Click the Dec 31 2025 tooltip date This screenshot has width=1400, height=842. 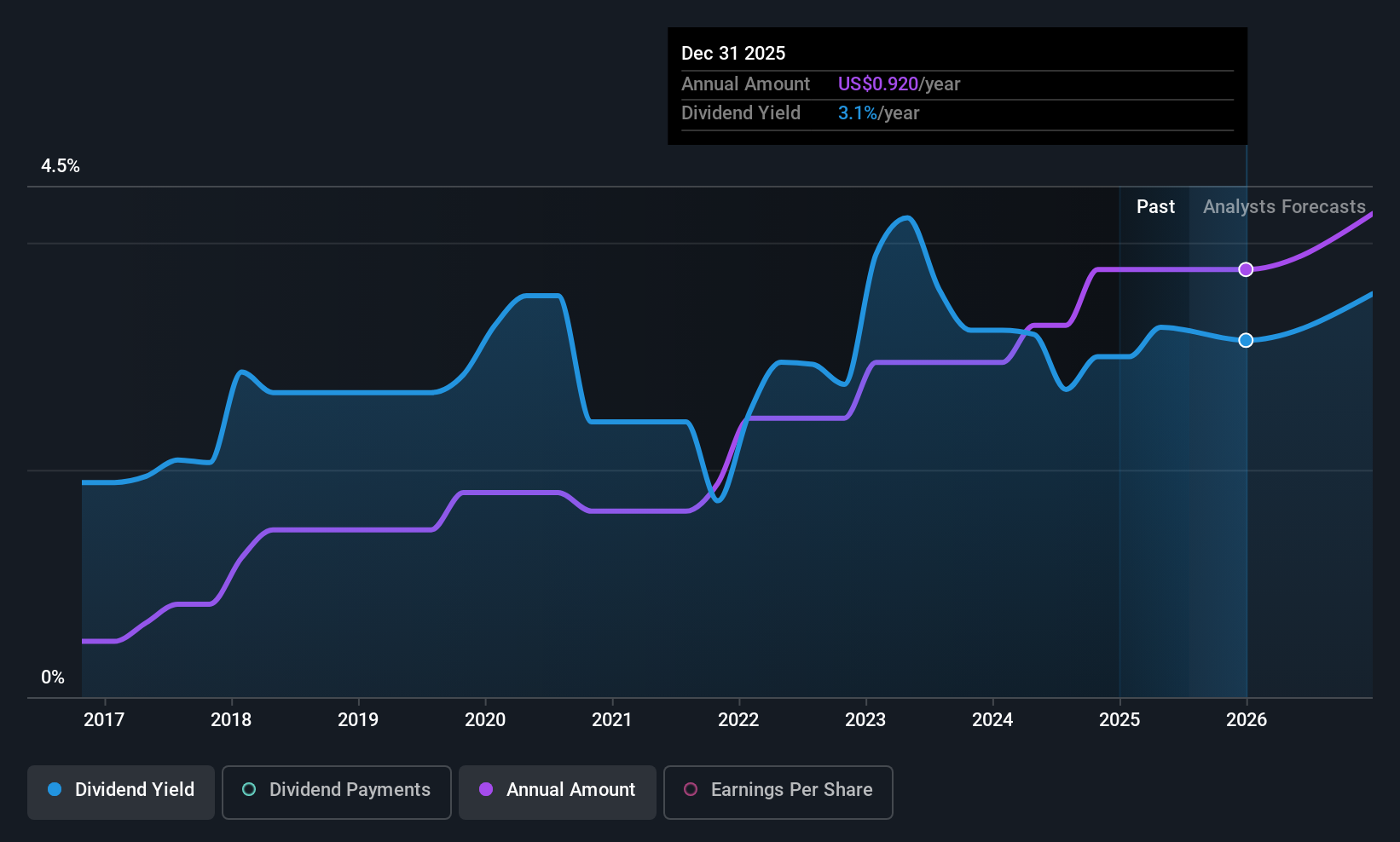(x=733, y=54)
